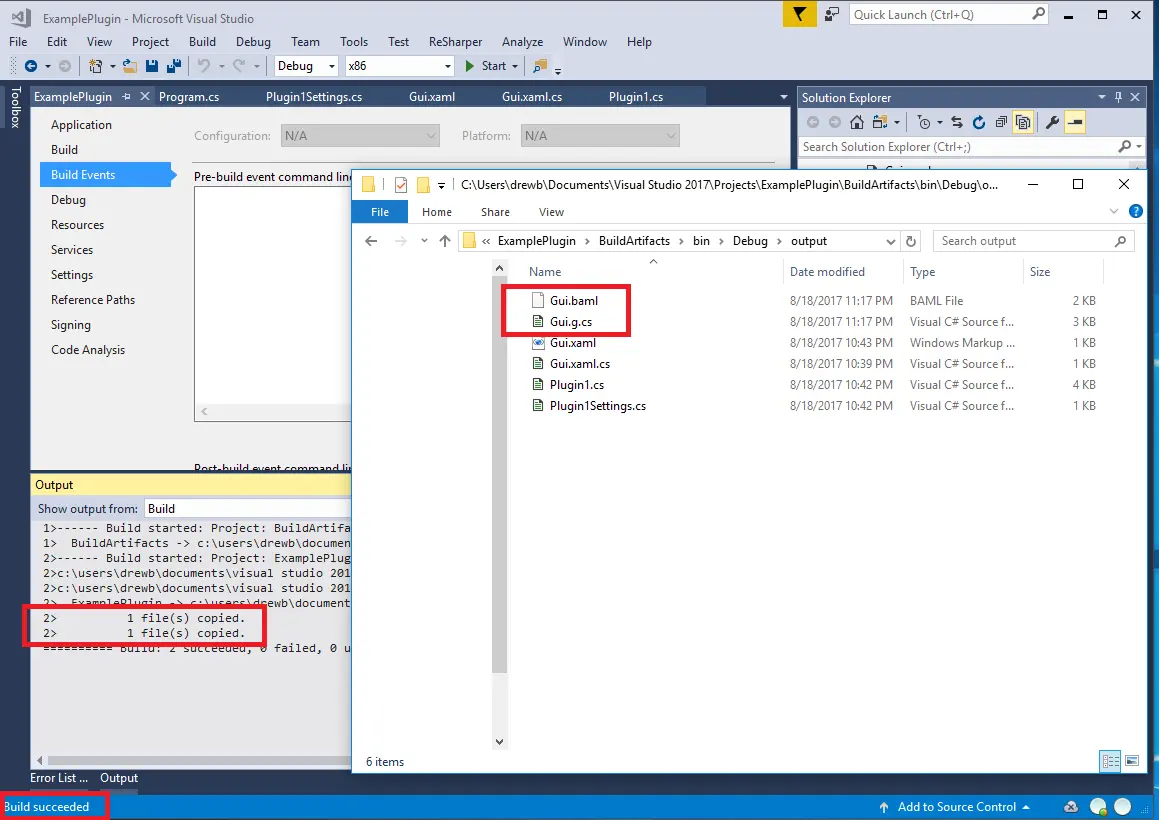The image size is (1159, 820).
Task: Switch to the Program.cs tab
Action: coord(189,97)
